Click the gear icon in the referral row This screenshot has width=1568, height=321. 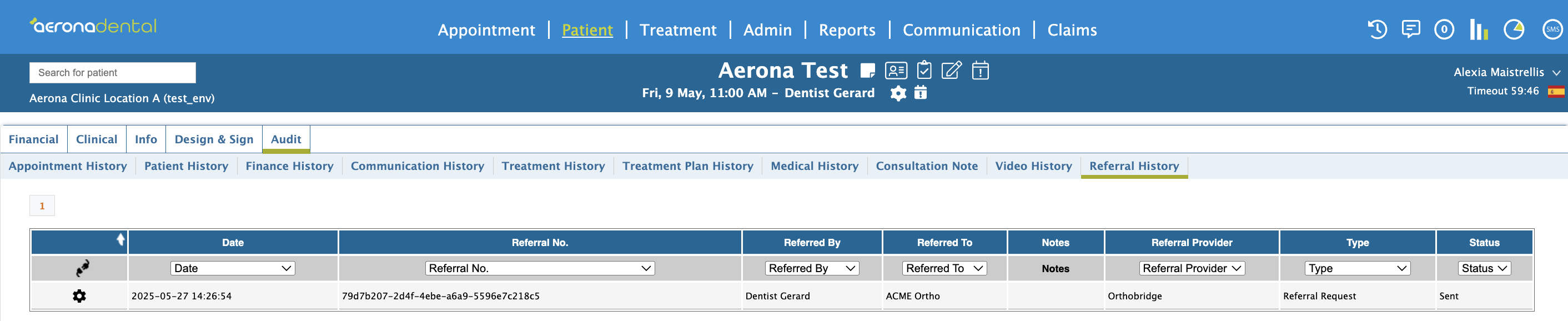[x=79, y=296]
